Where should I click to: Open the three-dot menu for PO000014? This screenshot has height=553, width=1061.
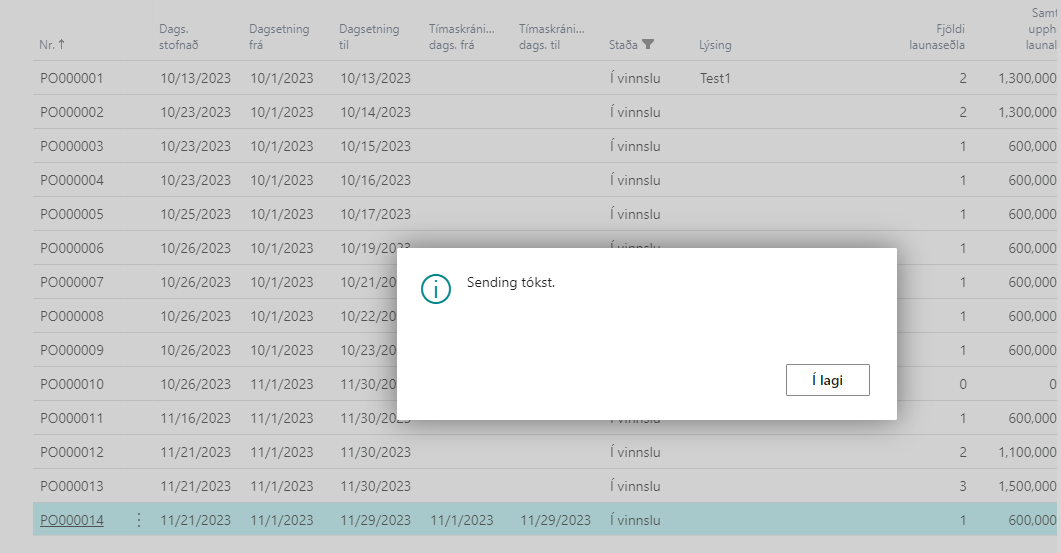(139, 520)
